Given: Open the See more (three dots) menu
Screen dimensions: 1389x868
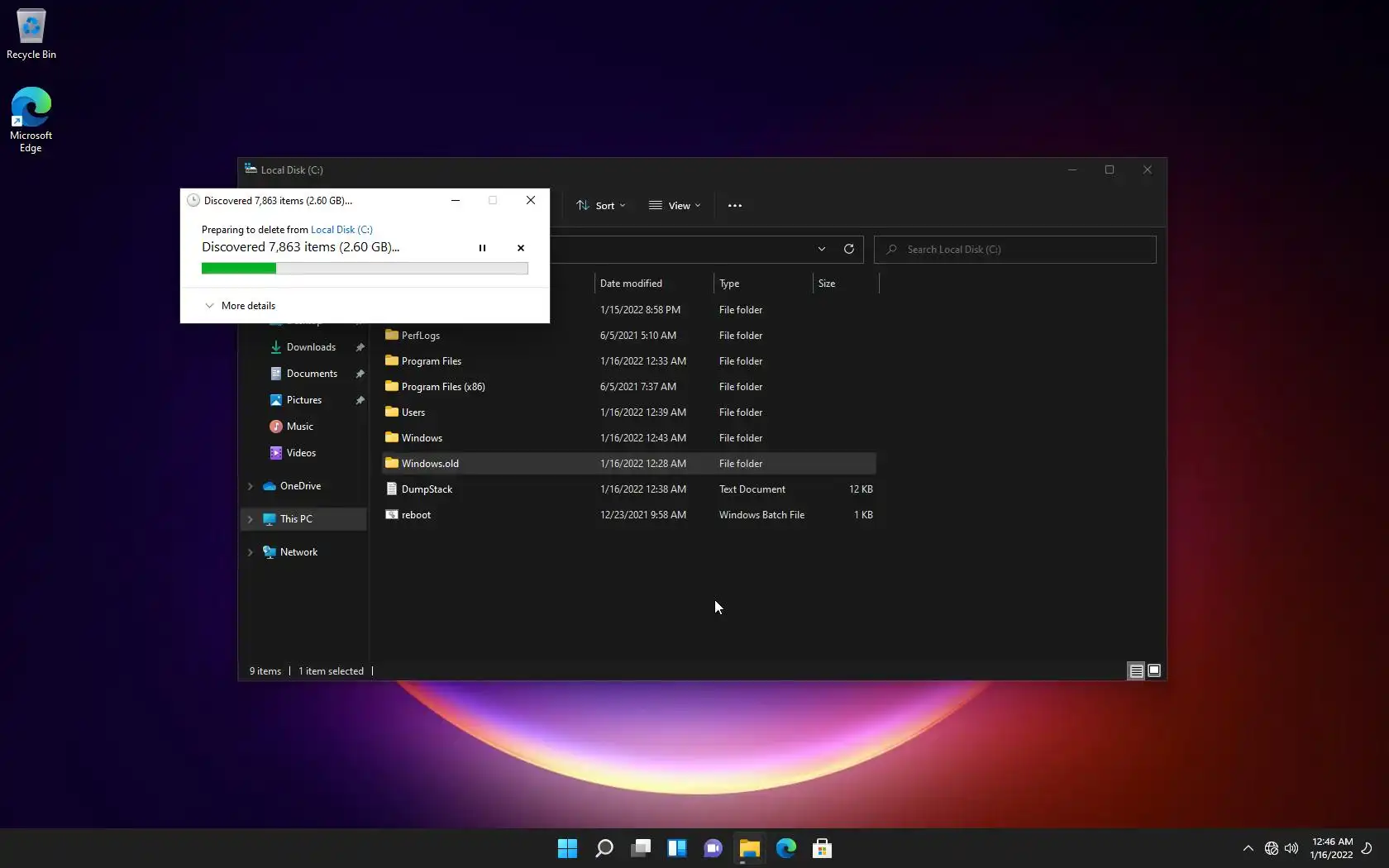Looking at the screenshot, I should coord(735,206).
